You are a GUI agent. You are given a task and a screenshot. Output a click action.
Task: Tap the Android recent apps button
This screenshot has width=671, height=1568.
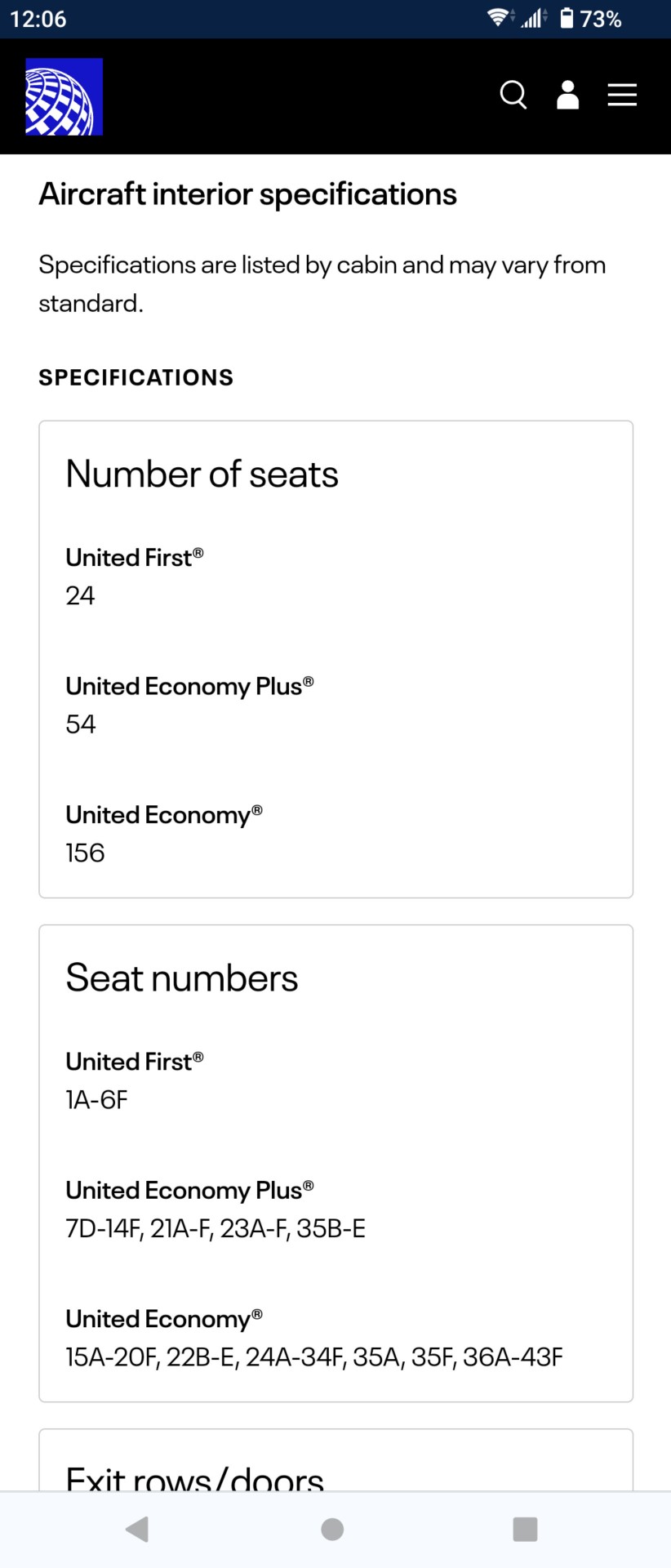[525, 1529]
